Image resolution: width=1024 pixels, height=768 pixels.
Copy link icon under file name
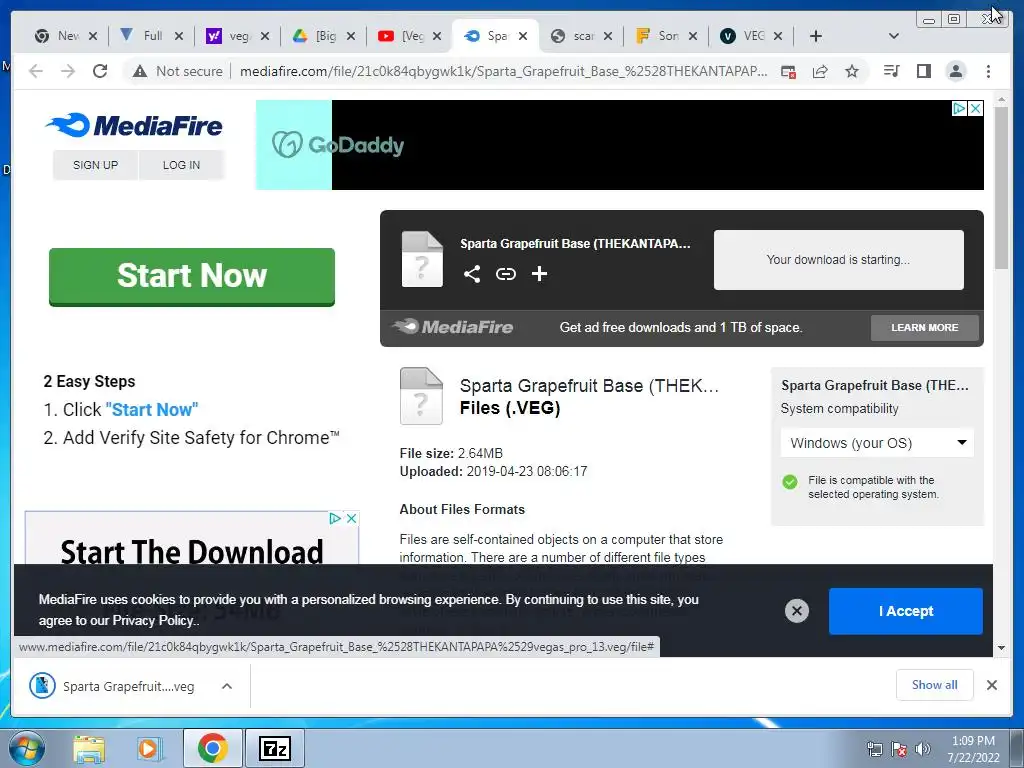coord(505,274)
